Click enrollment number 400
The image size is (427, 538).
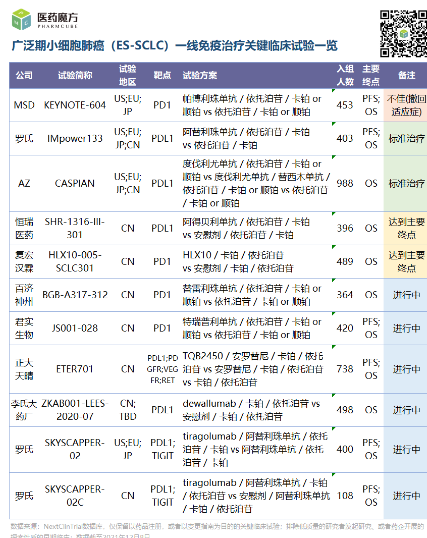[345, 449]
